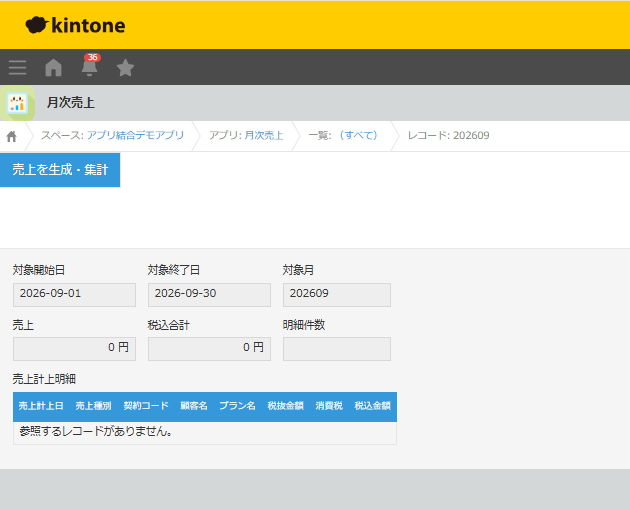Click the 売上を生成・集計 button
This screenshot has height=510, width=630.
coord(60,170)
